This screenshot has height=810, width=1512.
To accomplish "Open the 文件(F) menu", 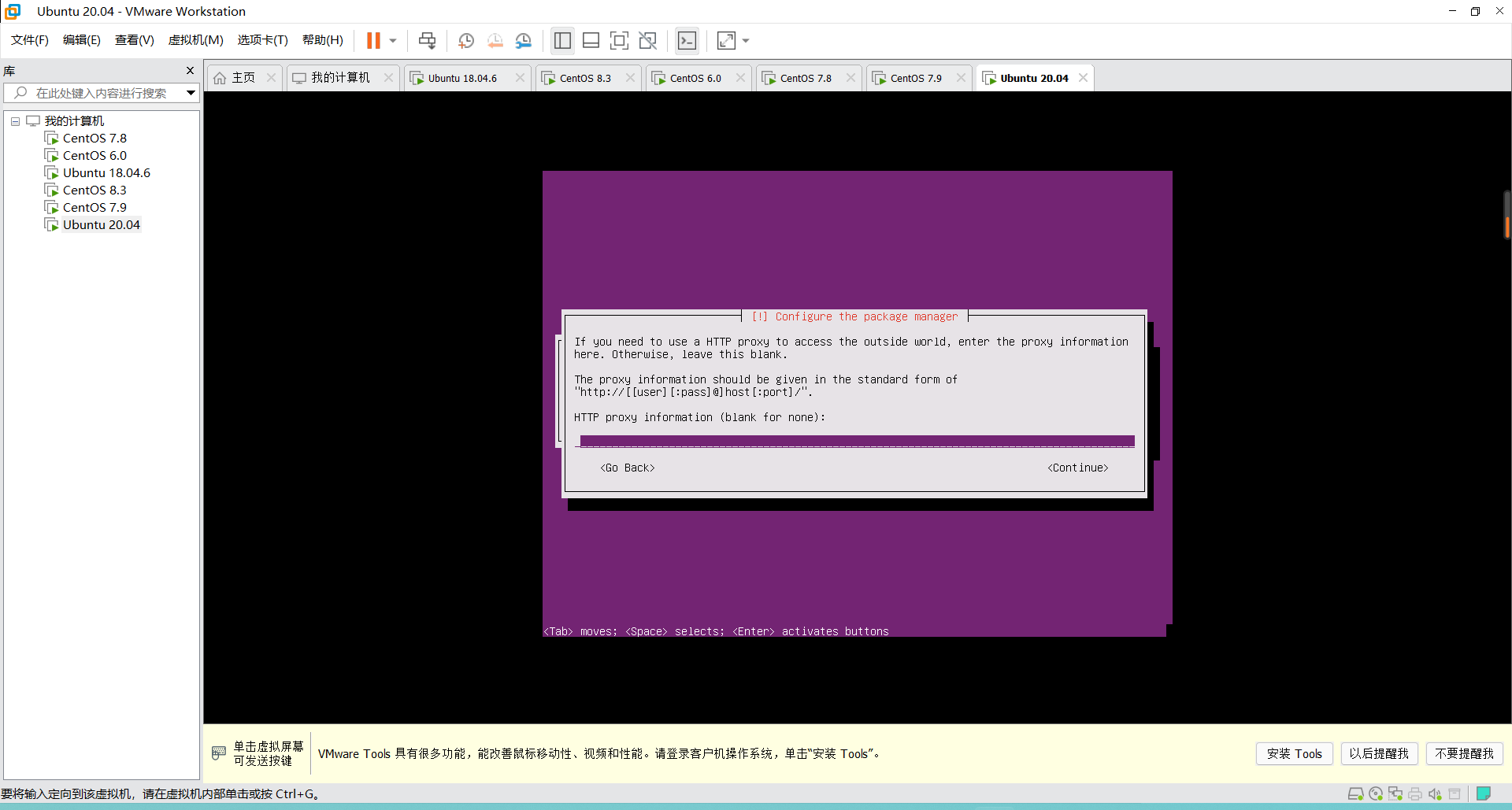I will click(30, 40).
